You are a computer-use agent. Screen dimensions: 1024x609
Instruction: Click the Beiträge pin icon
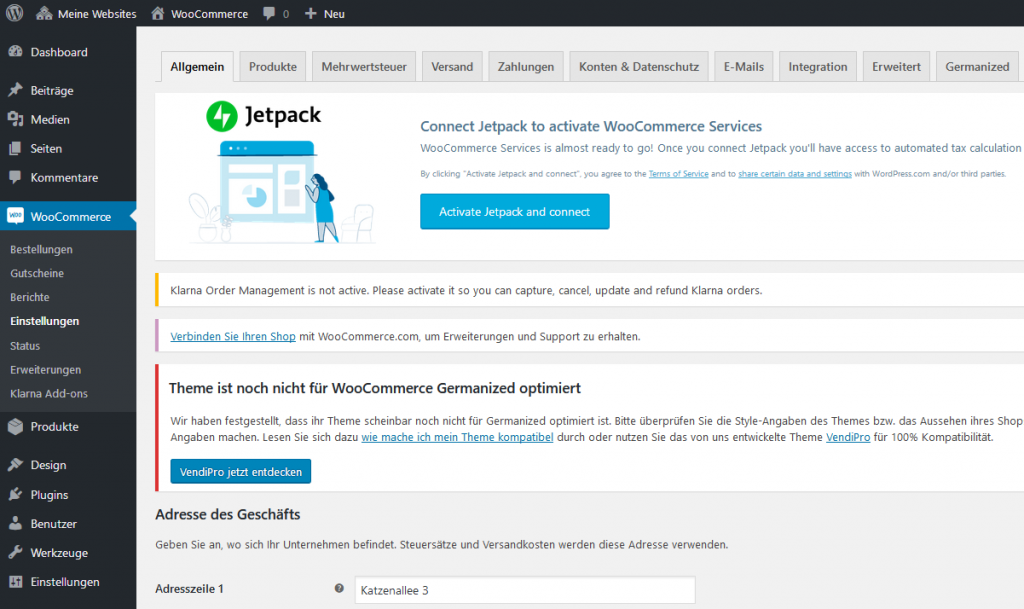pyautogui.click(x=16, y=90)
